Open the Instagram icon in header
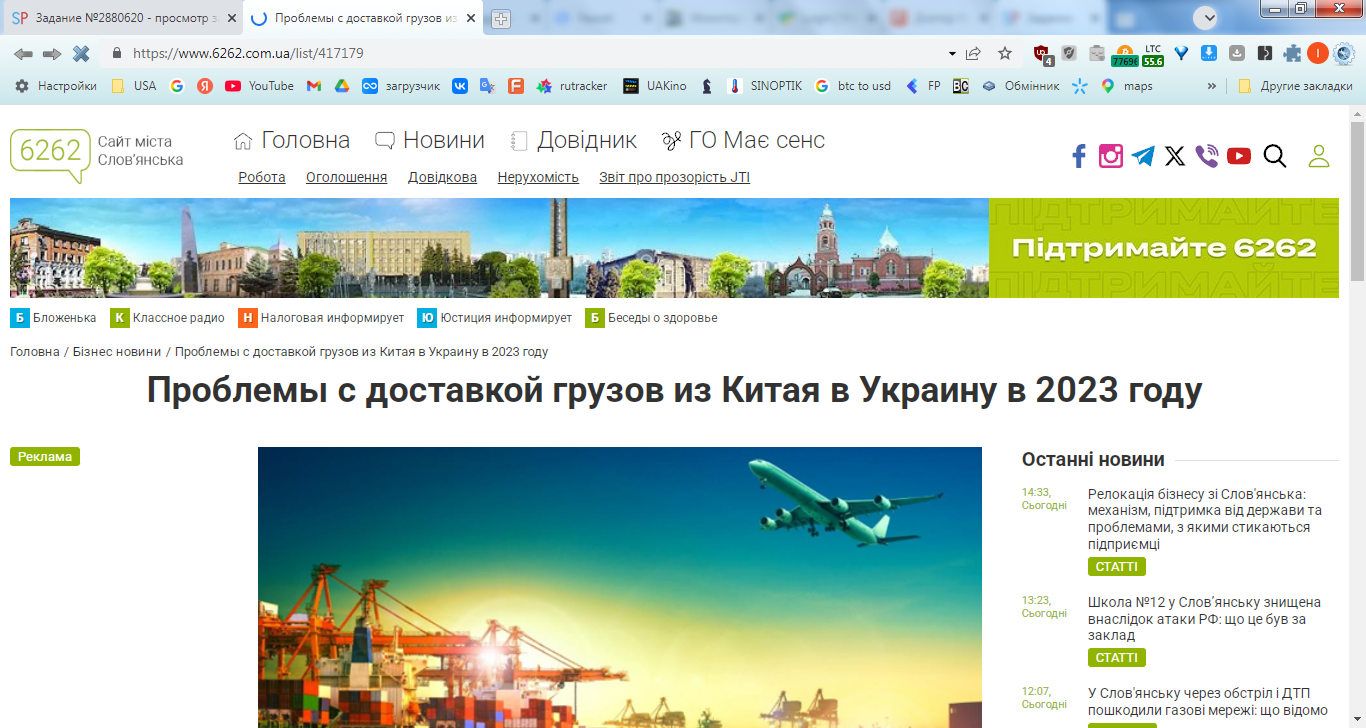1366x728 pixels. pos(1111,156)
